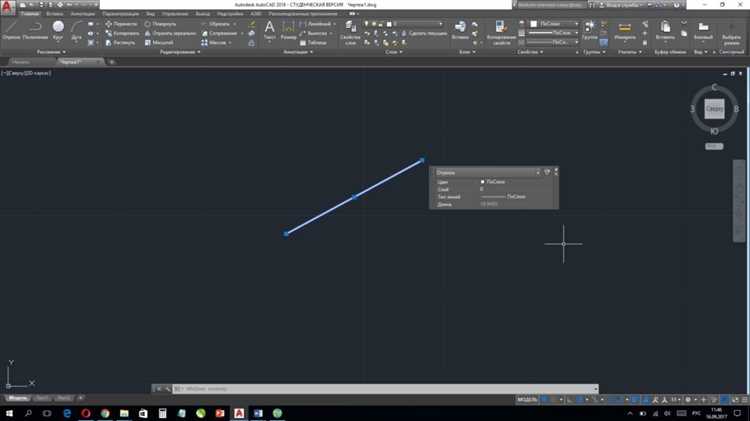Click the Выноска (Leader) tool
This screenshot has width=750, height=421.
tap(313, 33)
